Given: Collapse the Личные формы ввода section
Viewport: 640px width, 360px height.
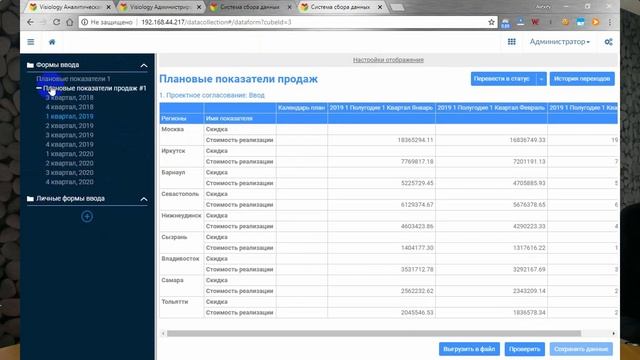Looking at the screenshot, I should 144,199.
